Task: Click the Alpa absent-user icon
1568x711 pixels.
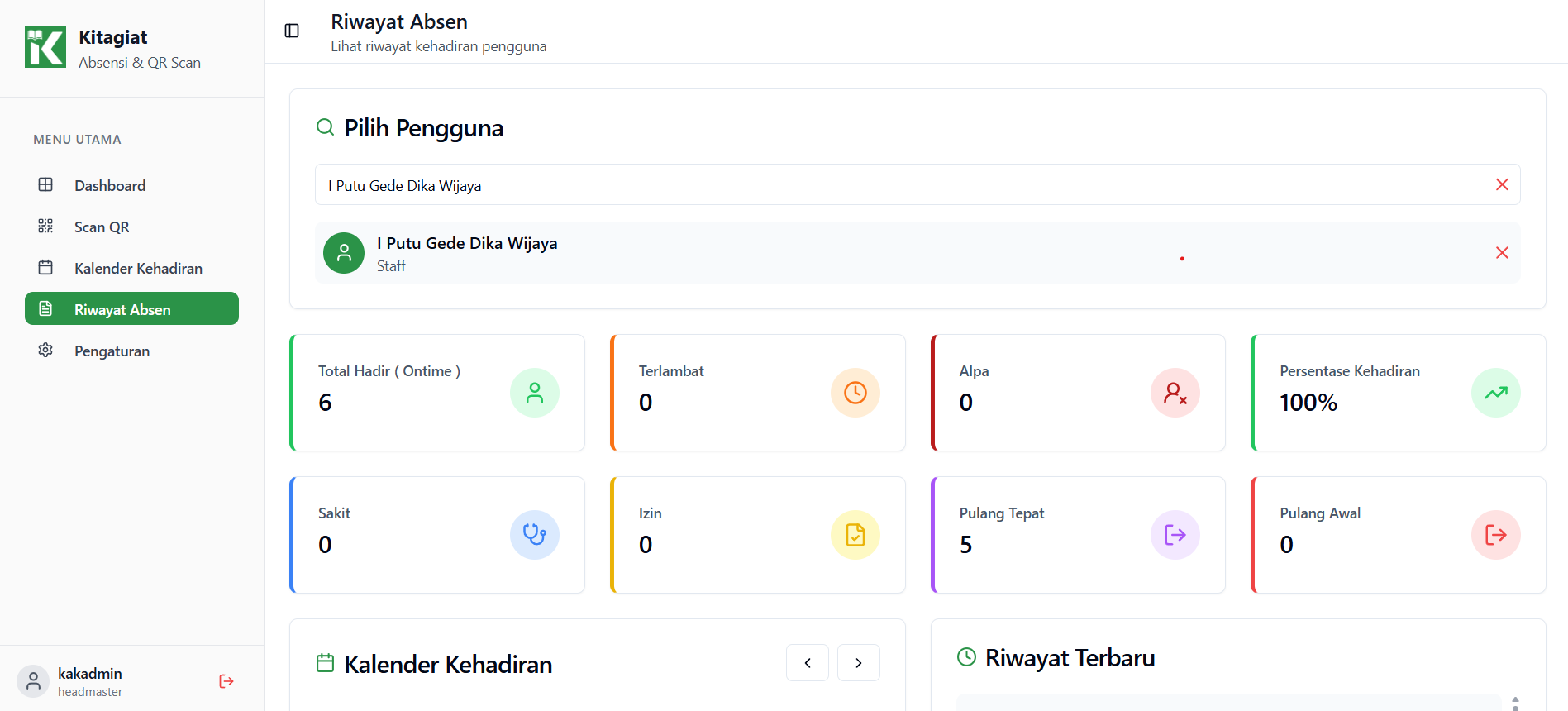Action: pos(1175,393)
